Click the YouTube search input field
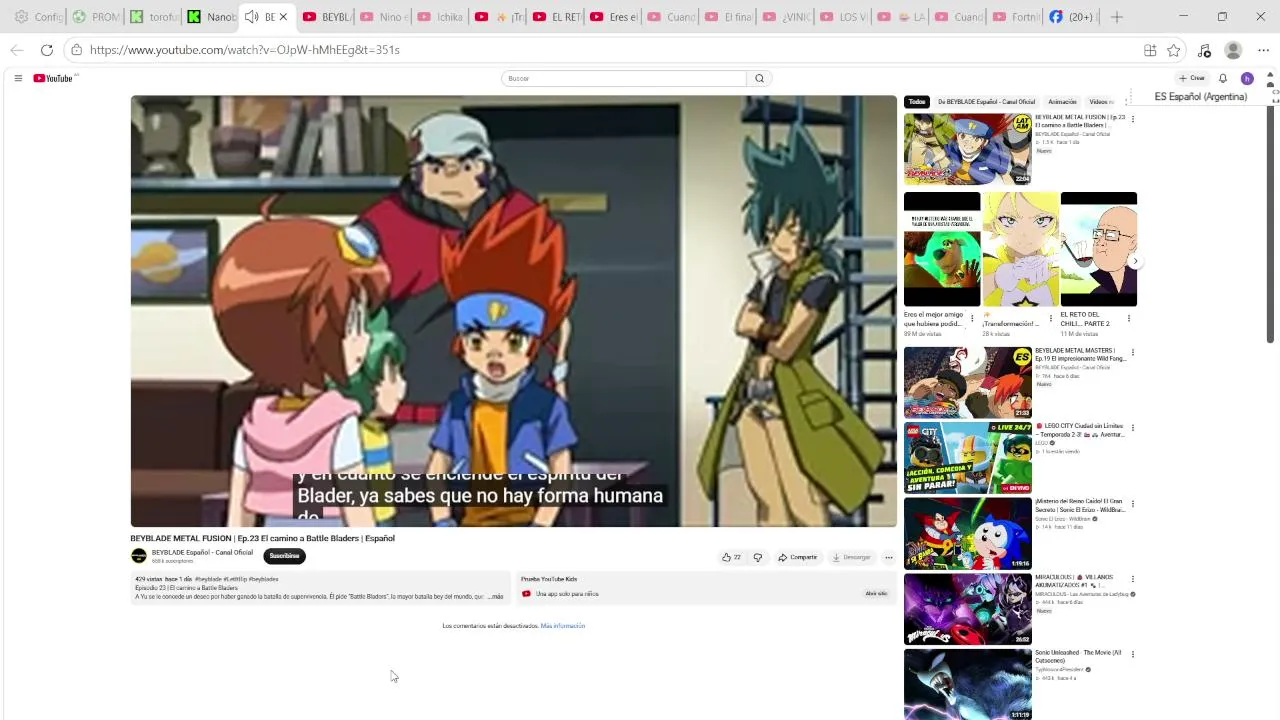This screenshot has width=1280, height=720. 624,78
